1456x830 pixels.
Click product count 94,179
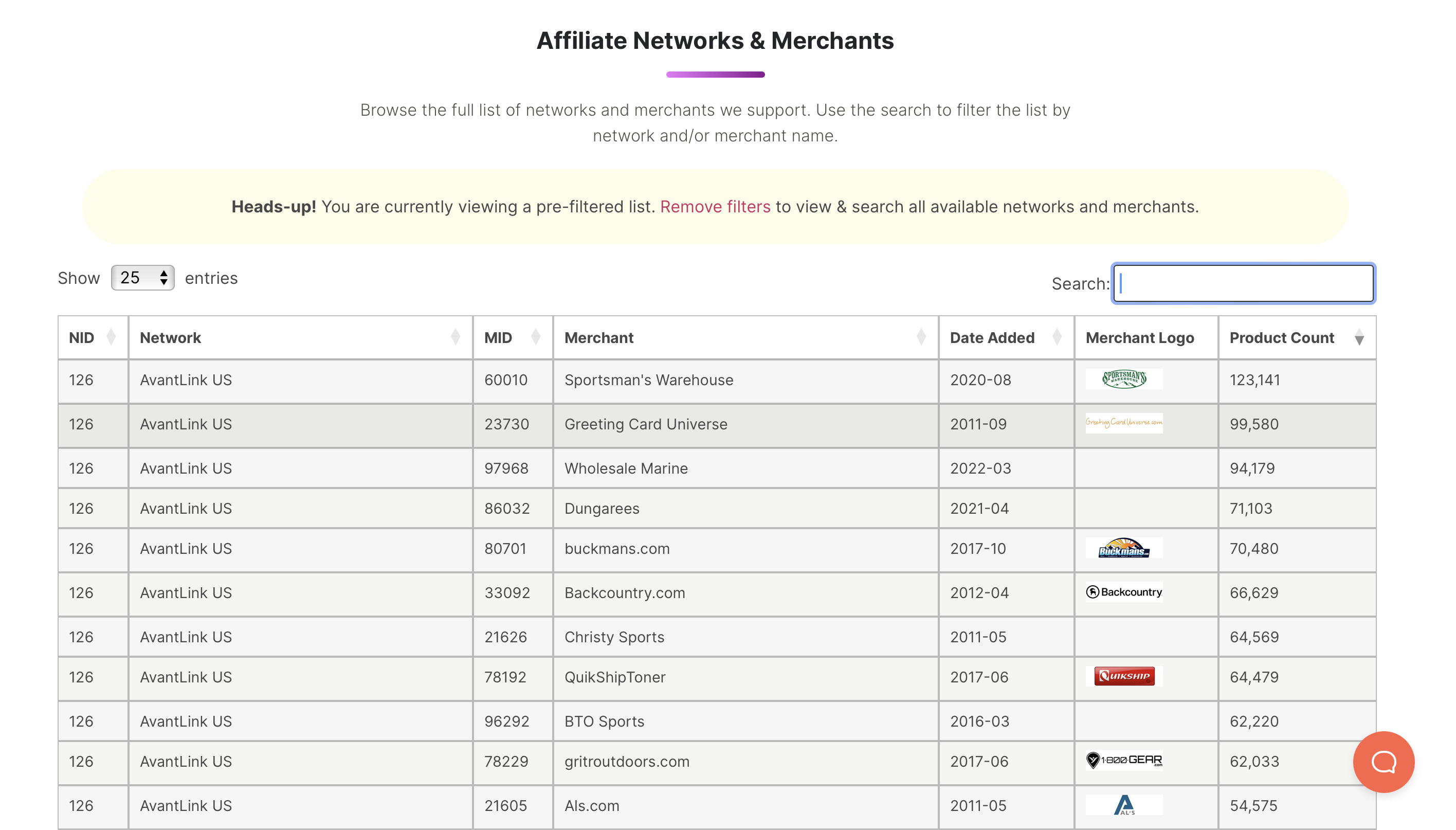point(1251,468)
